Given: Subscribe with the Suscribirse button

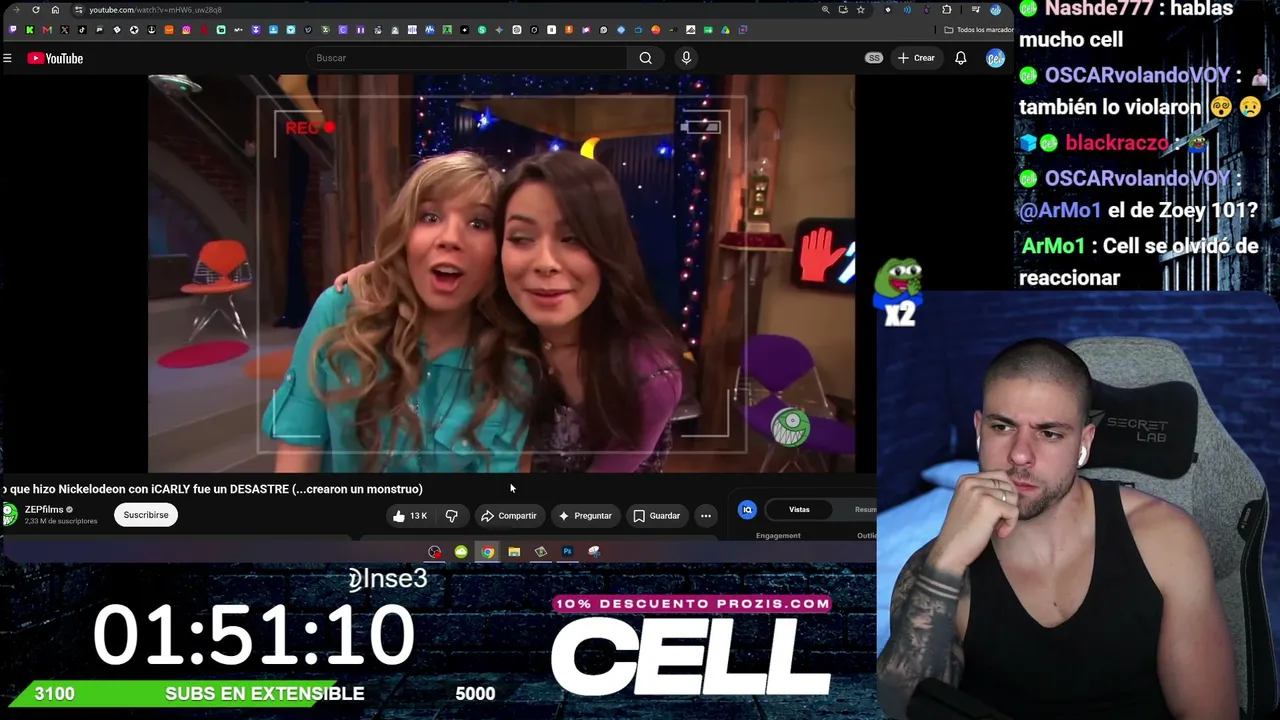Looking at the screenshot, I should tap(146, 515).
